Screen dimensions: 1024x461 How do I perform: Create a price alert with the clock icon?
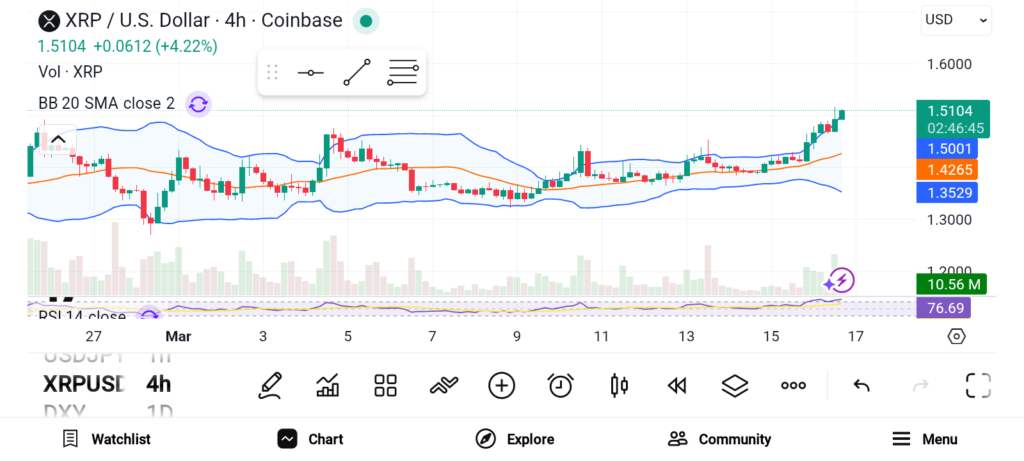click(560, 385)
